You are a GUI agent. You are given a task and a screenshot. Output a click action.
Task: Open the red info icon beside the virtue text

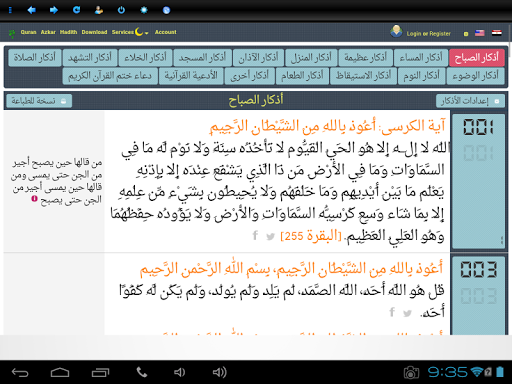click(x=34, y=198)
